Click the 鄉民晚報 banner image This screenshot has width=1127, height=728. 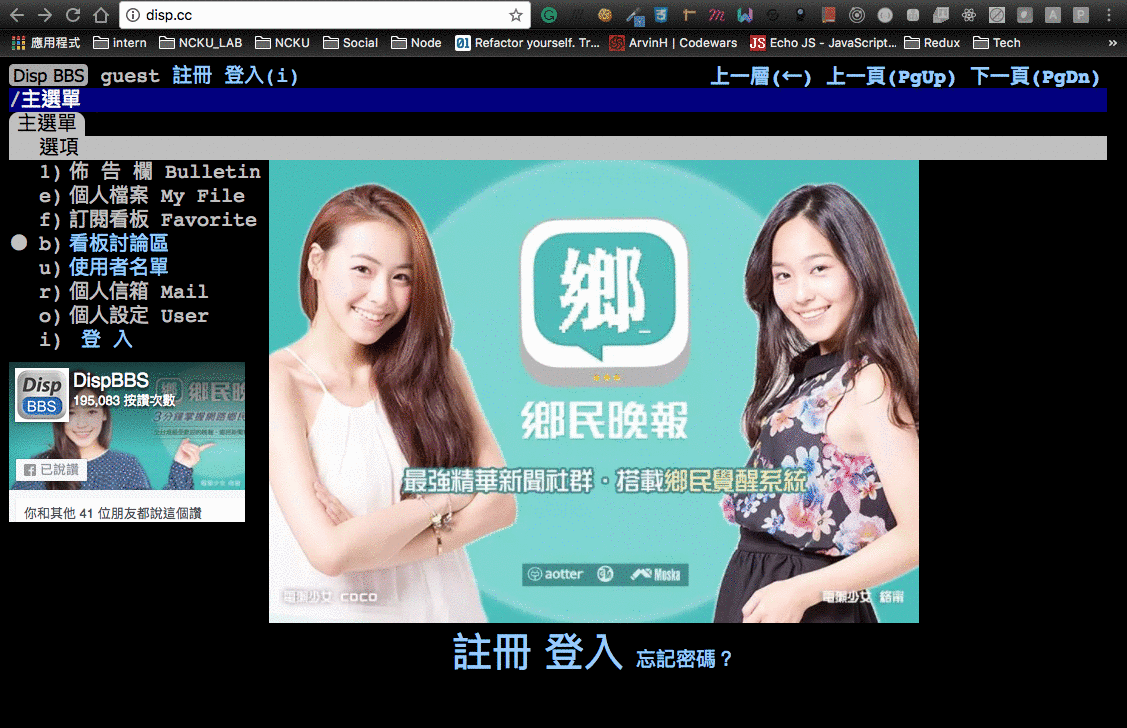(x=594, y=392)
